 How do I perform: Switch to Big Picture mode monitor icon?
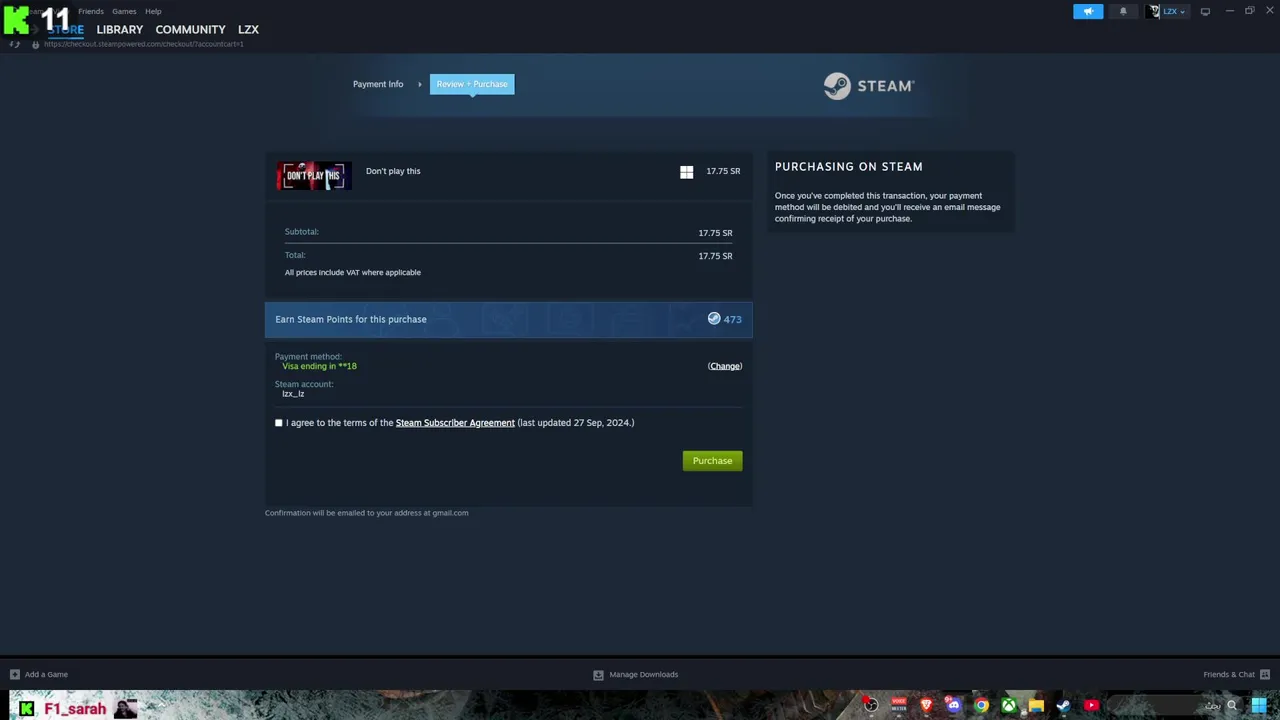tap(1205, 12)
